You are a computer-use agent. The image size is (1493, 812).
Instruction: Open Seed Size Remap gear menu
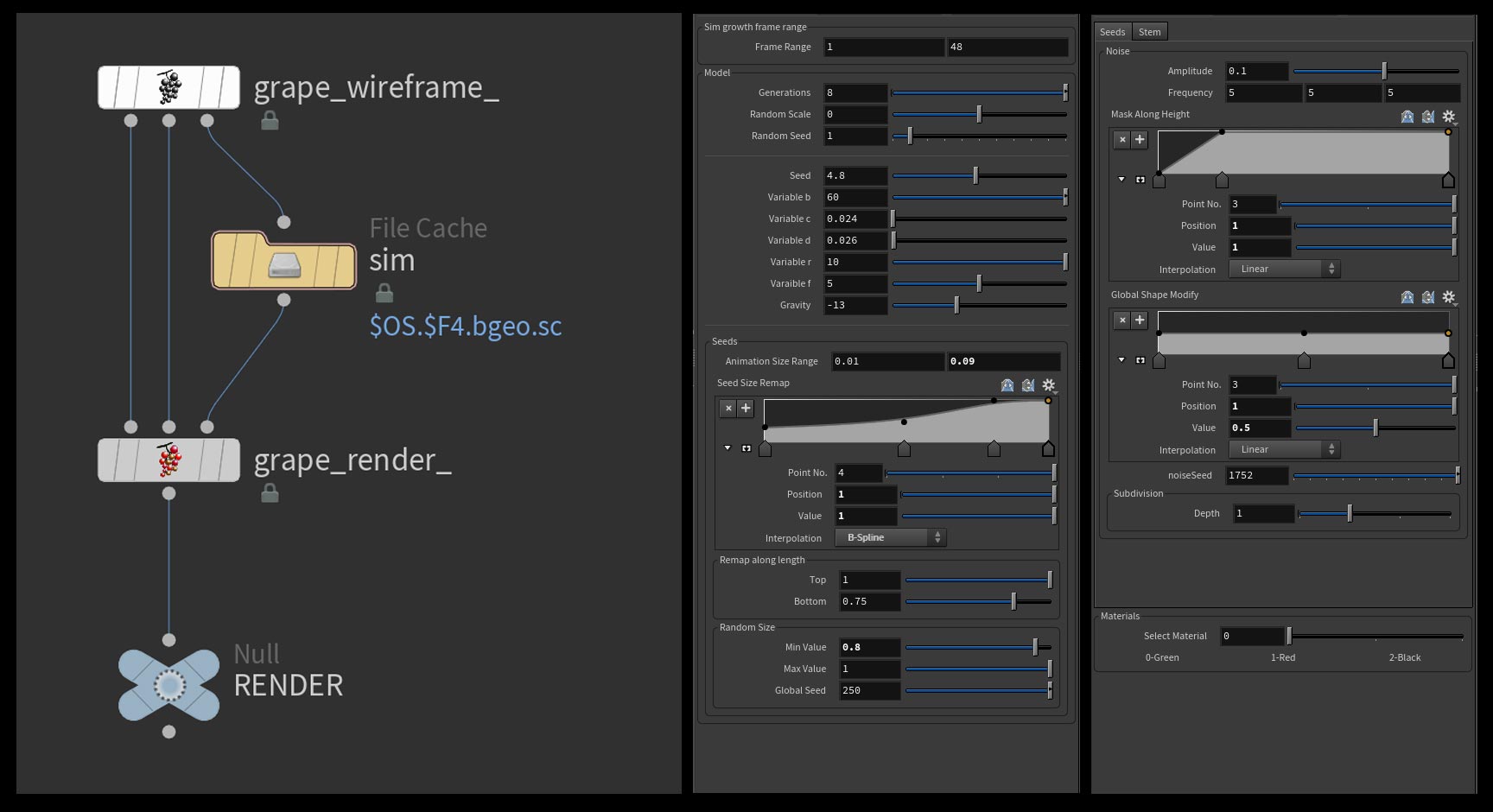pos(1049,385)
